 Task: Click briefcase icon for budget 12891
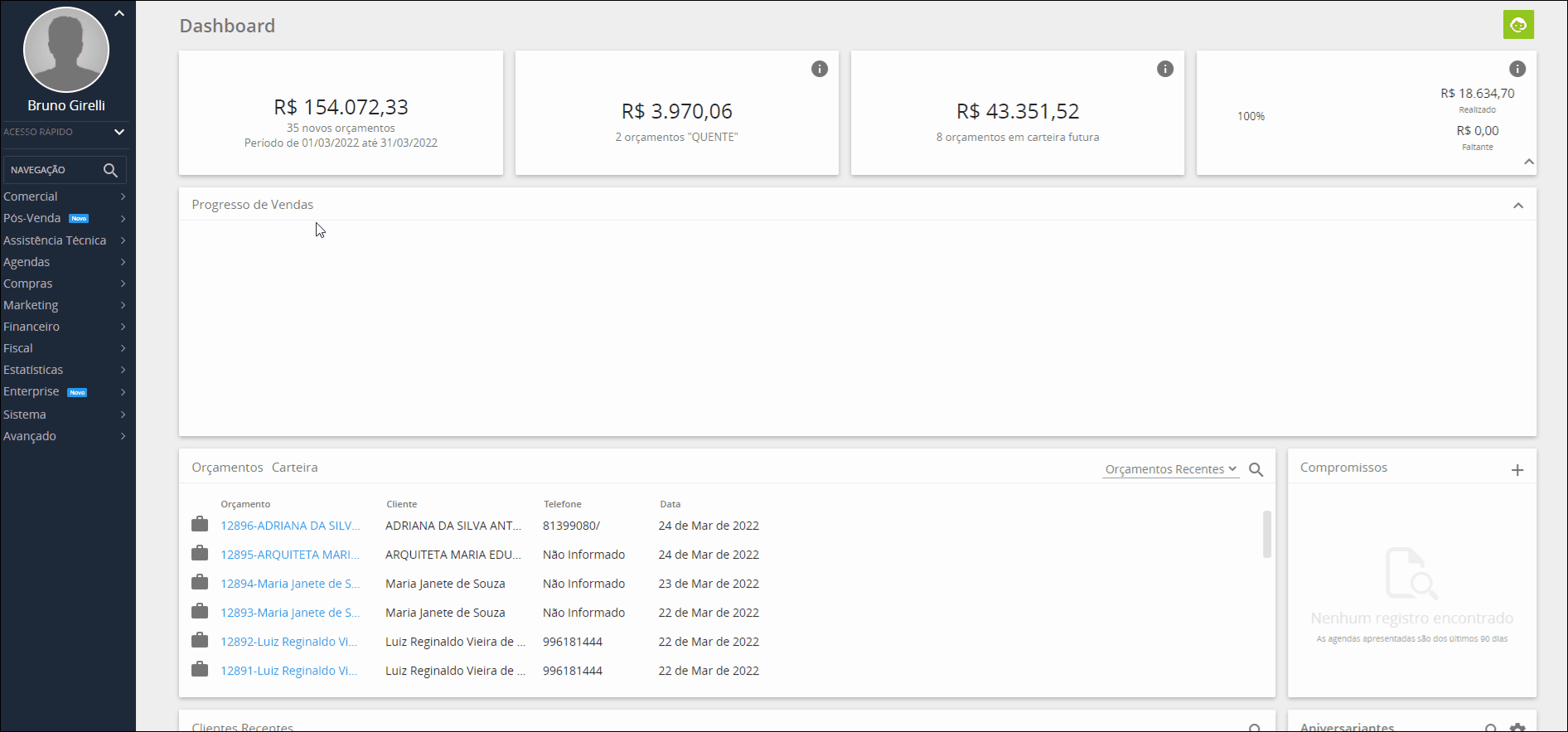click(200, 669)
